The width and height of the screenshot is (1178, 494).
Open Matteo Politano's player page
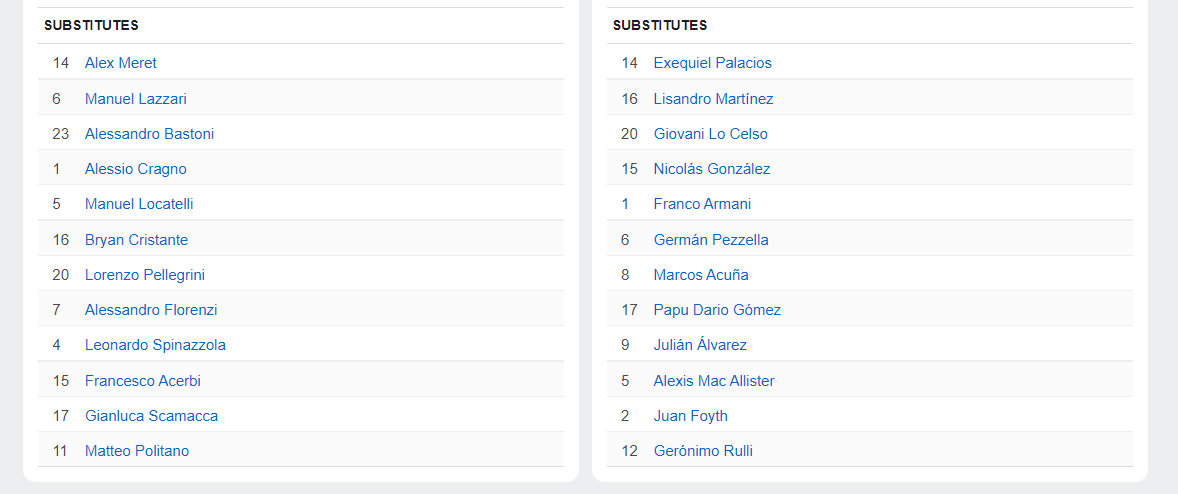coord(137,451)
